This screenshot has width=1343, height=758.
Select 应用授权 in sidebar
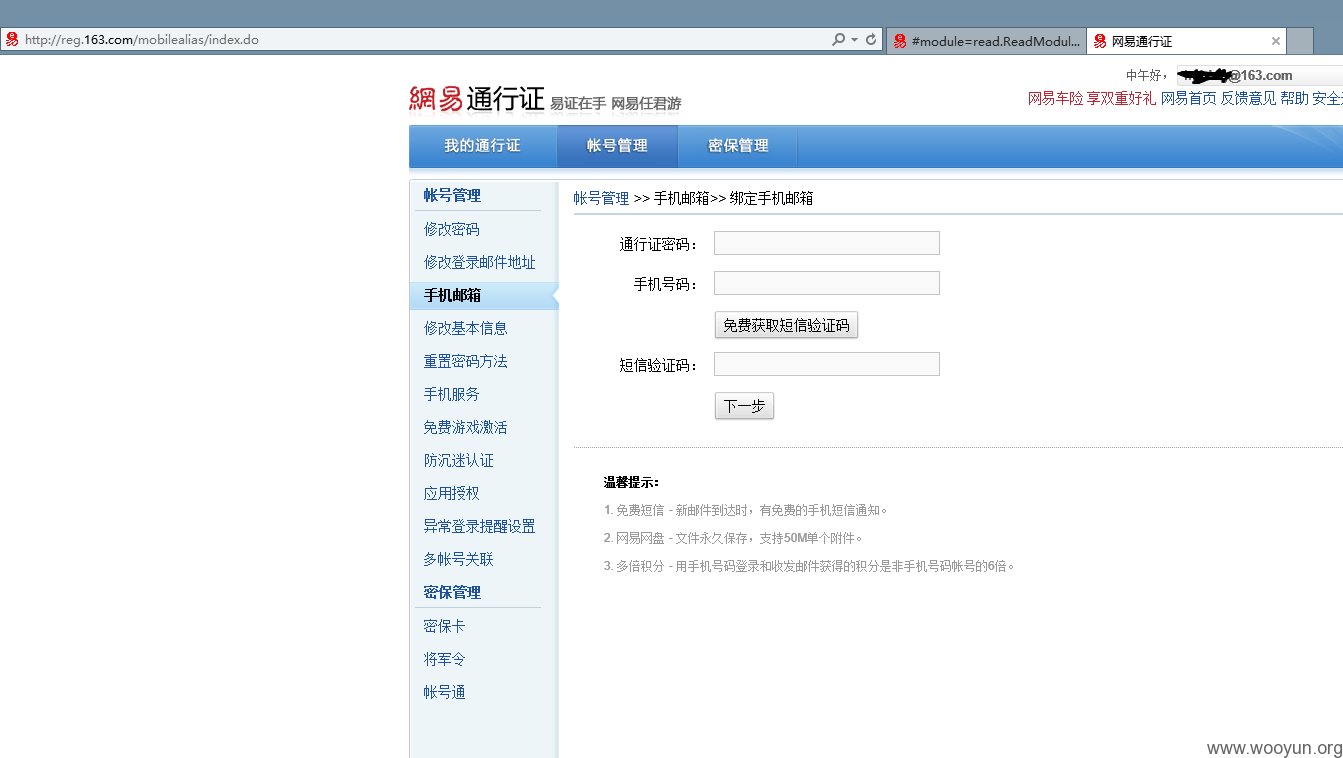click(x=451, y=493)
